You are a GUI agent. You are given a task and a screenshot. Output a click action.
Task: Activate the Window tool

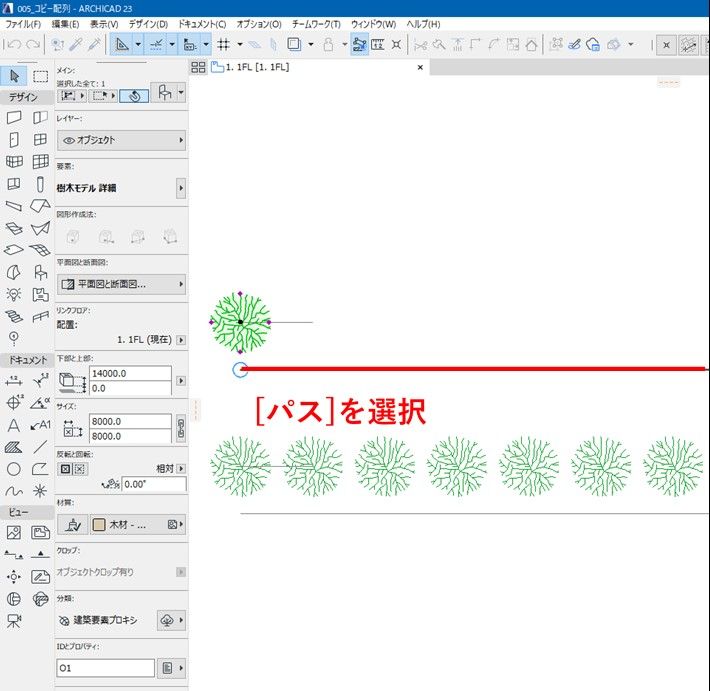point(40,139)
